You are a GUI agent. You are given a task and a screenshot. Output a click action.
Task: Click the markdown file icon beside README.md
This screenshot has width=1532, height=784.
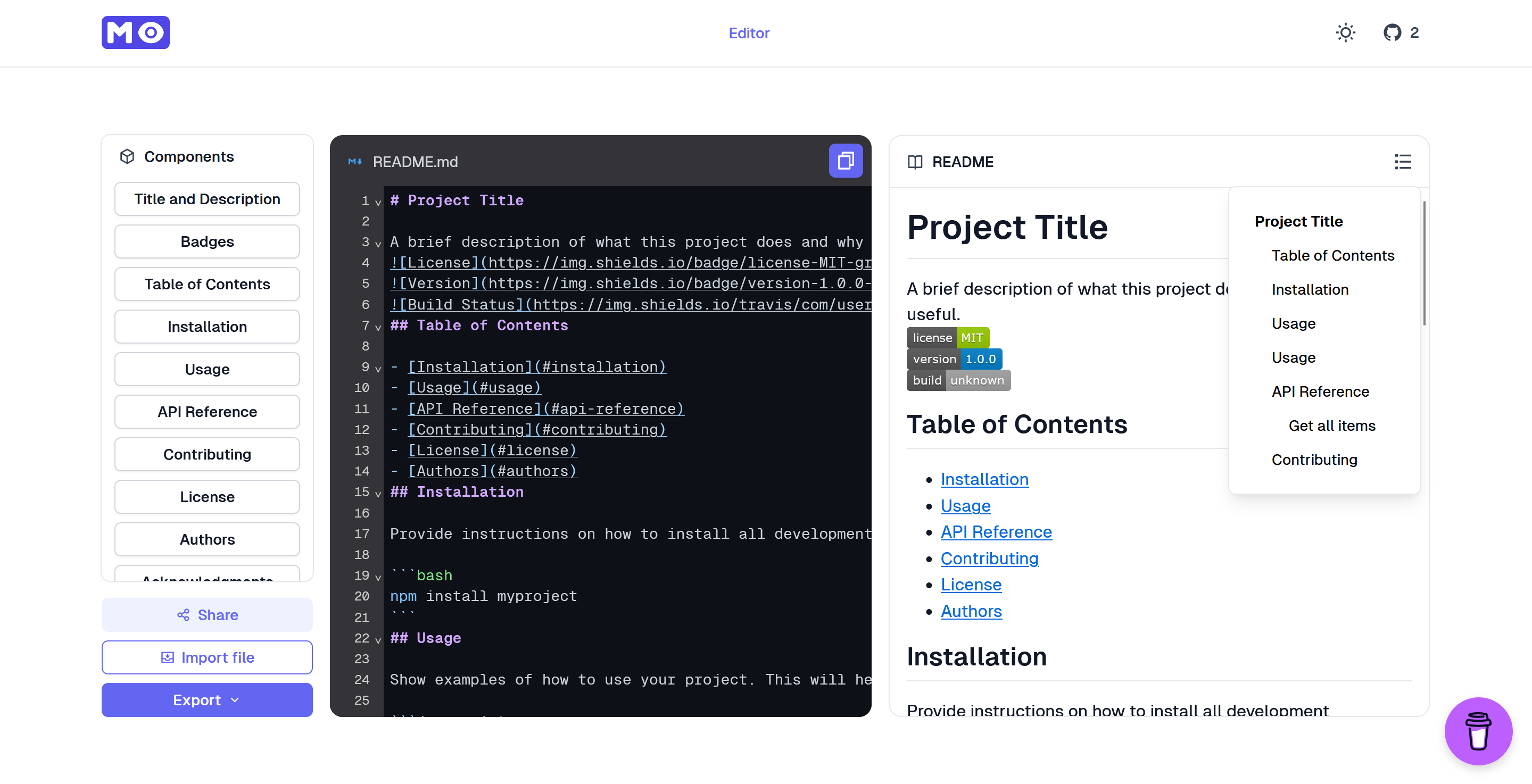[x=355, y=162]
